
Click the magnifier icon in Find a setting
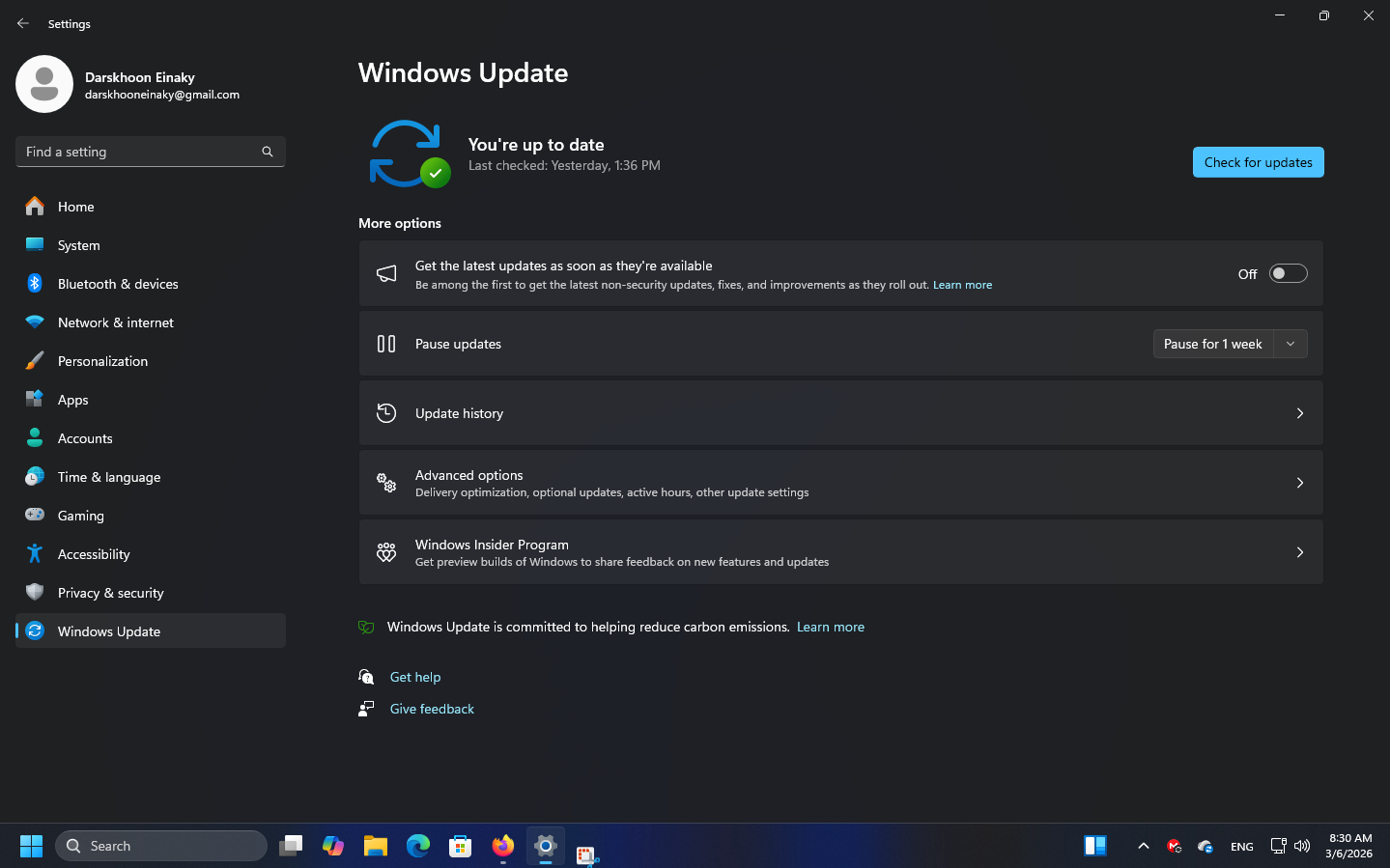268,152
